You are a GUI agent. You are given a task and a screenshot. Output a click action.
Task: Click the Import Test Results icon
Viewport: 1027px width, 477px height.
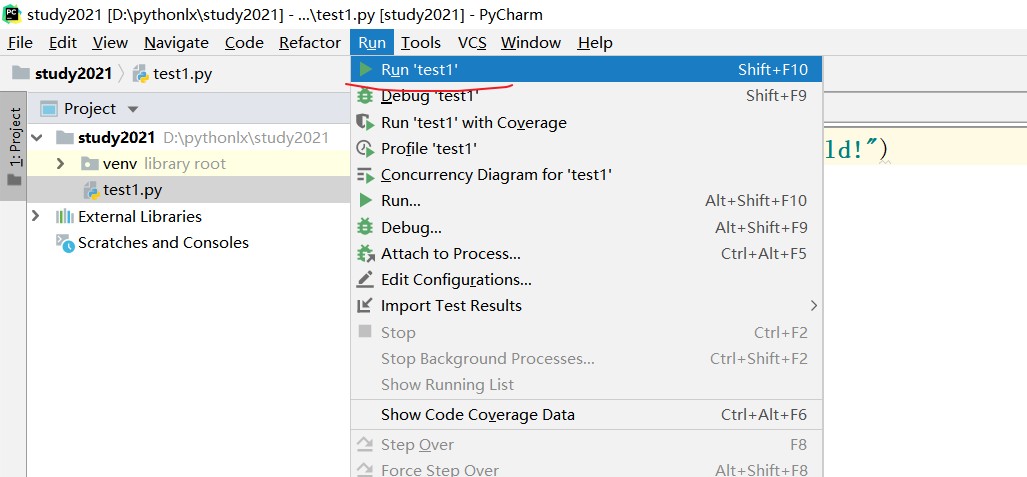click(364, 305)
